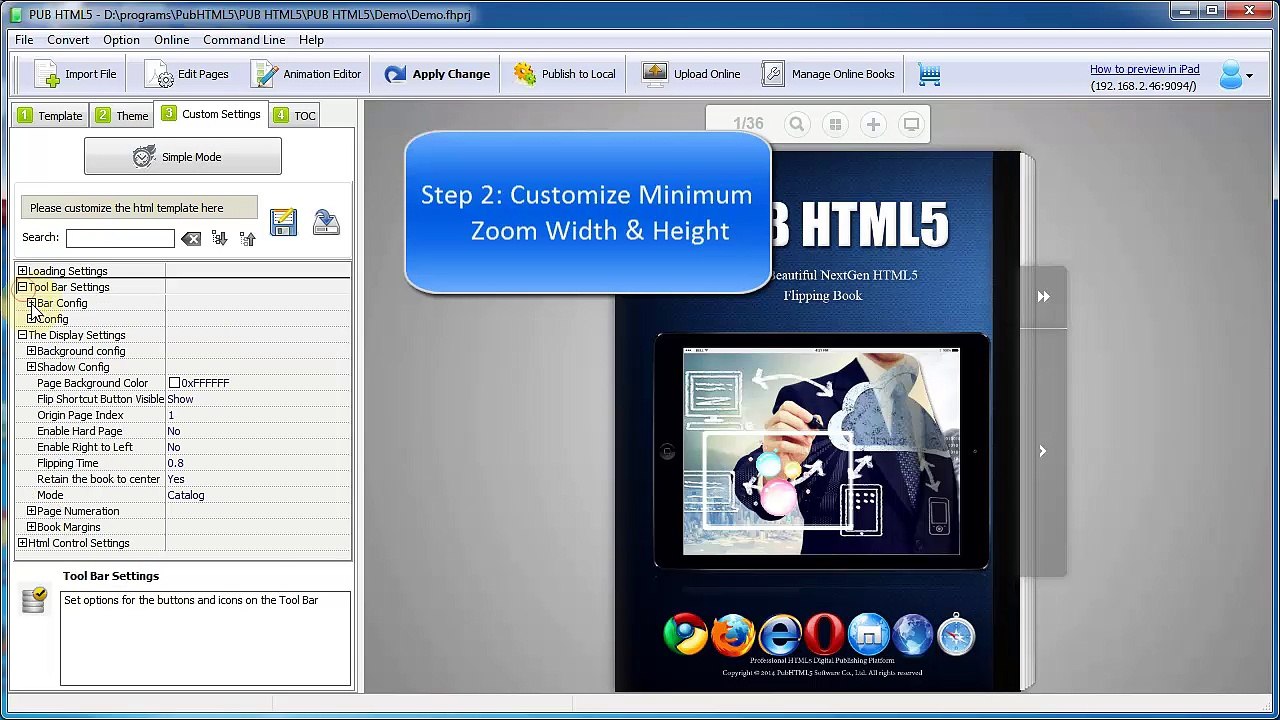The image size is (1280, 720).
Task: Click the Simple Mode button
Action: pos(183,157)
